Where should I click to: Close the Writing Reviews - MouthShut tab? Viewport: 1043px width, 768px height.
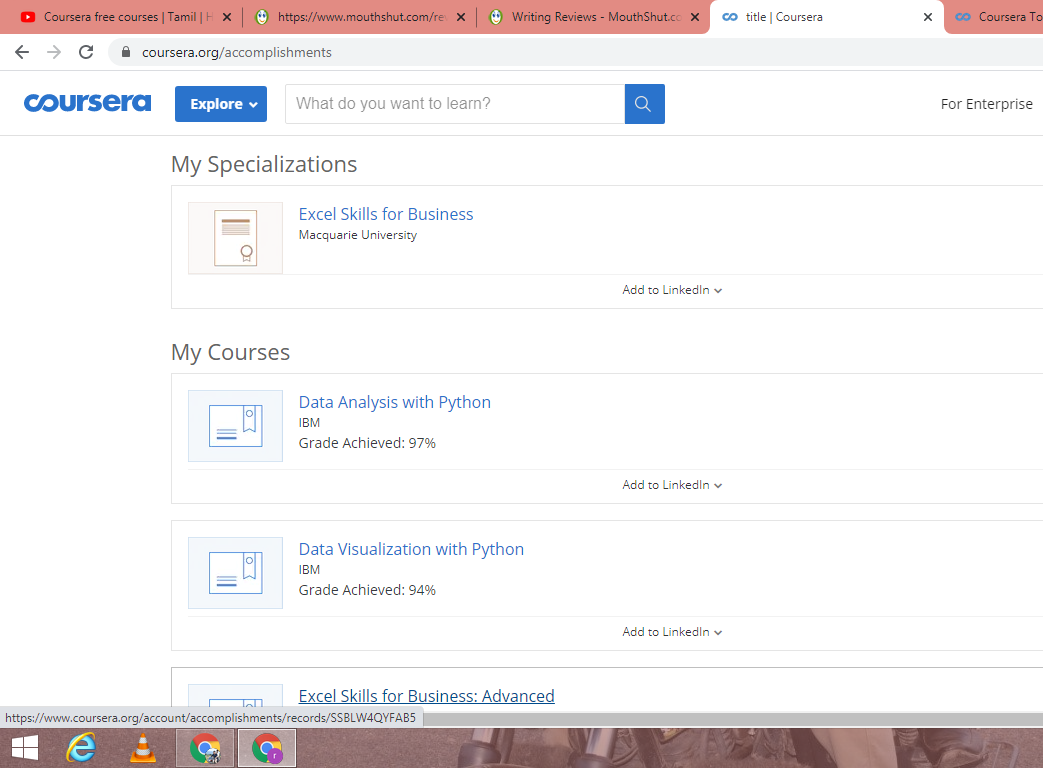tap(695, 17)
